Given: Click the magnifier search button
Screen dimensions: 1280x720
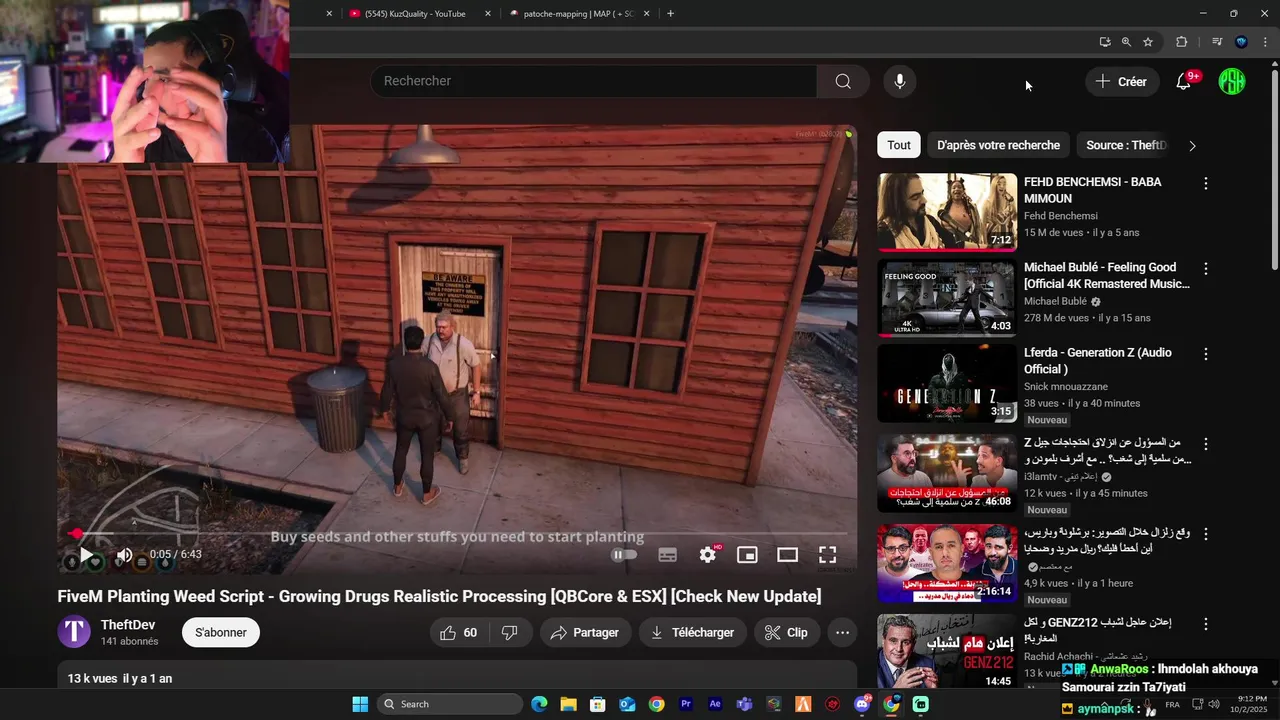Looking at the screenshot, I should pos(843,81).
